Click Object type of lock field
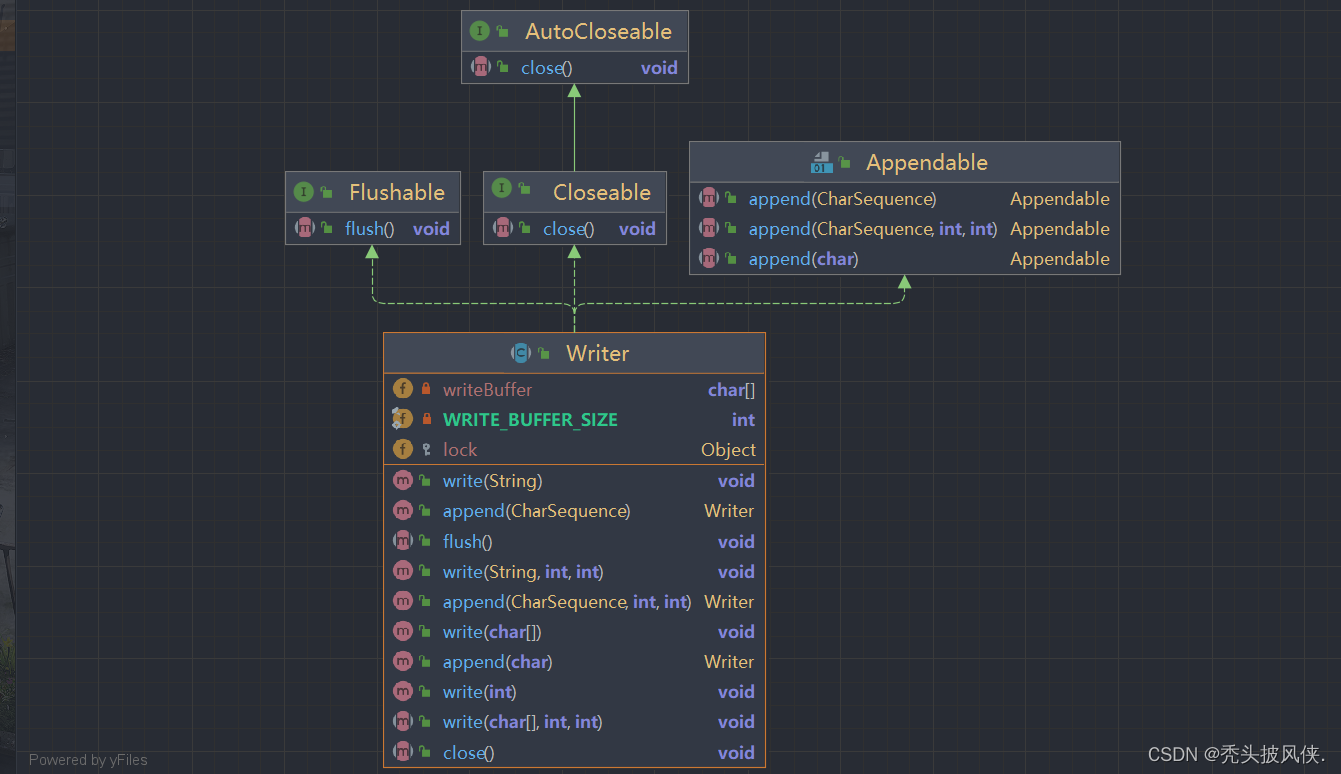1341x774 pixels. 728,450
